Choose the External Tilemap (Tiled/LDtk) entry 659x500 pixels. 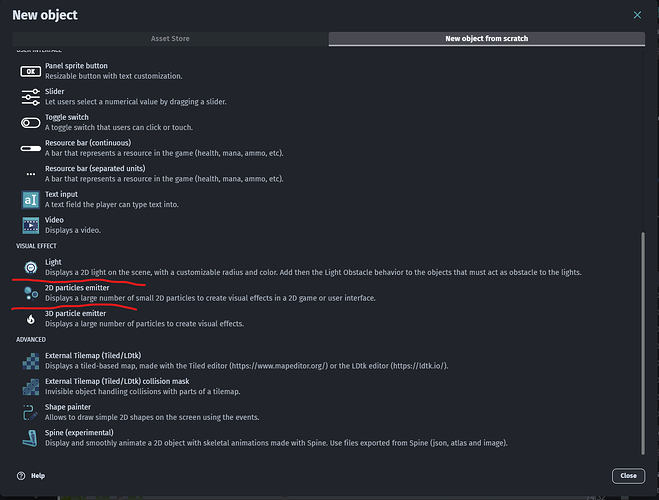[x=200, y=360]
